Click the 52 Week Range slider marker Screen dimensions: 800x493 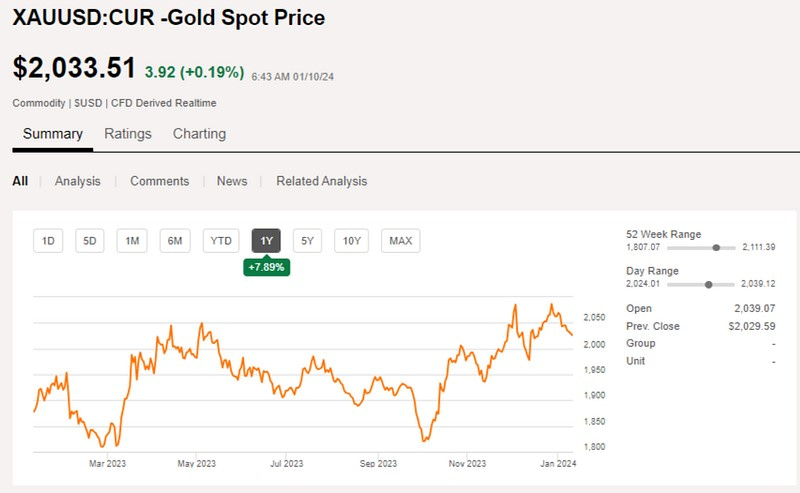point(716,247)
